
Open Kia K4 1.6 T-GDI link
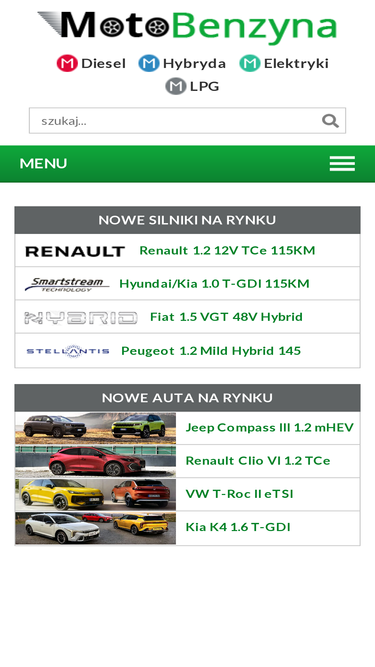[x=238, y=527]
